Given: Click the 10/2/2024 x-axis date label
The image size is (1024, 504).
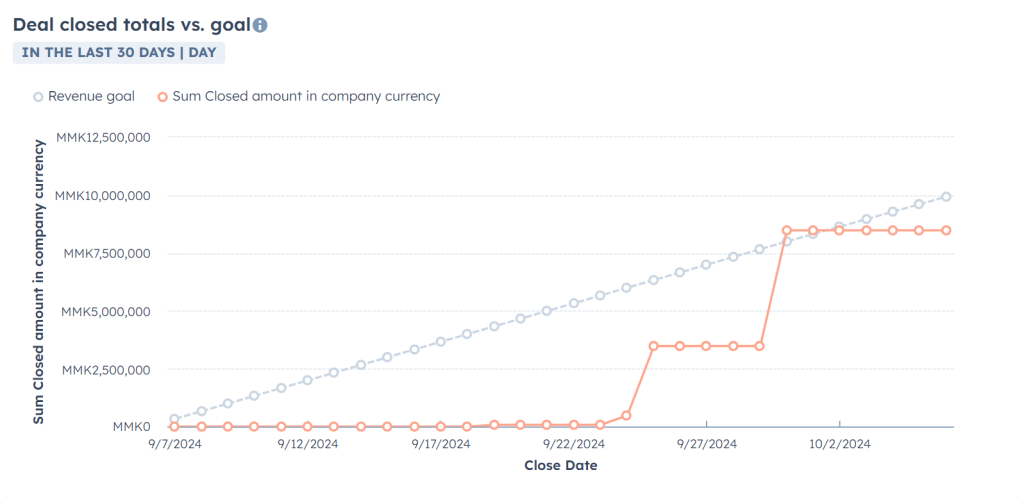Looking at the screenshot, I should 840,444.
